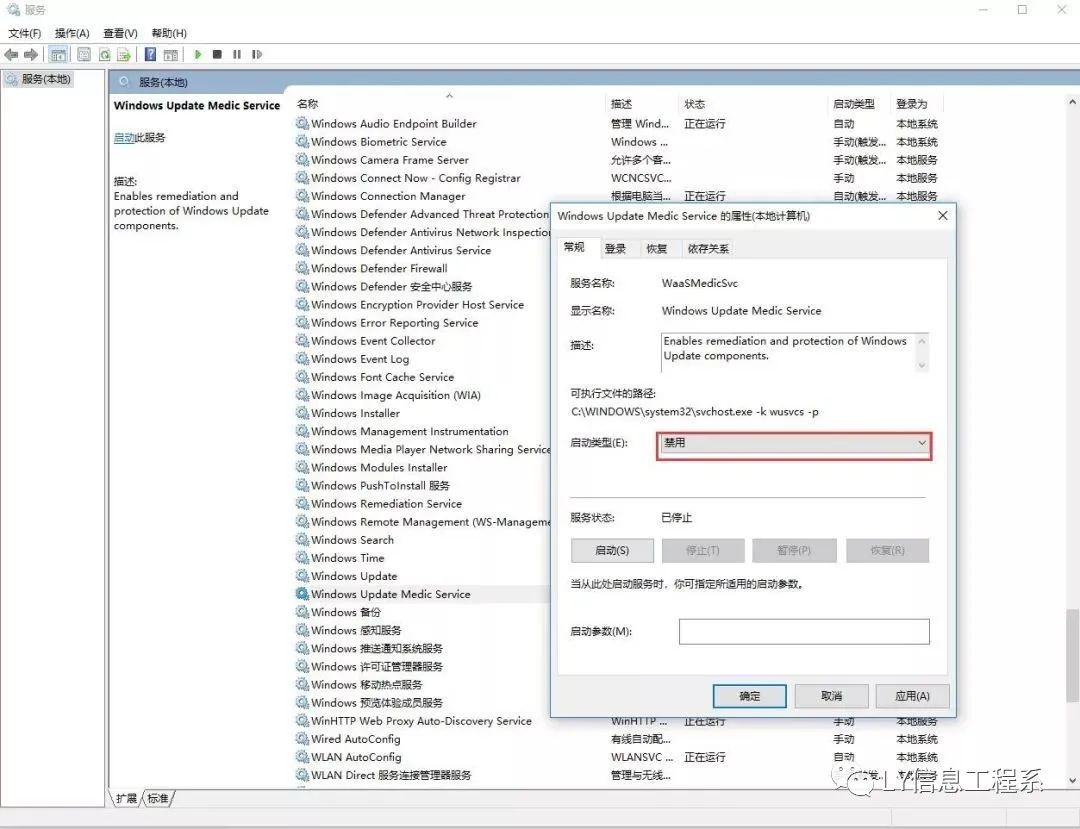
Task: Switch to the 依存关系 tab in properties dialog
Action: pyautogui.click(x=708, y=249)
